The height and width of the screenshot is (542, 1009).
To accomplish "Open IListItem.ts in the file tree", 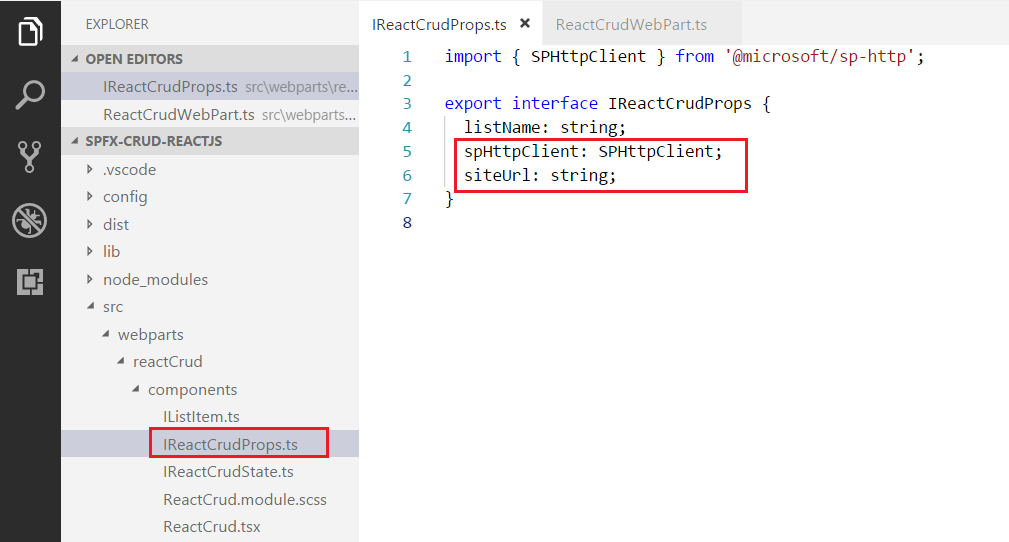I will 201,416.
